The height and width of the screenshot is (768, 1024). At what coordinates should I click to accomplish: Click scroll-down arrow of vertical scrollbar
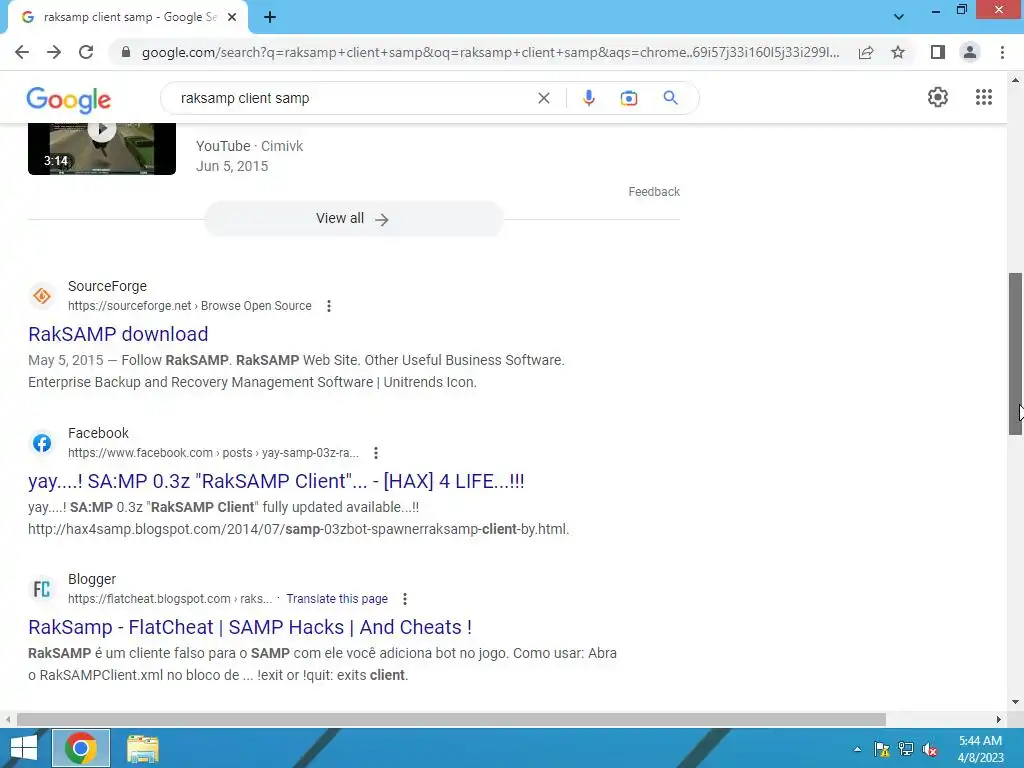coord(1015,702)
